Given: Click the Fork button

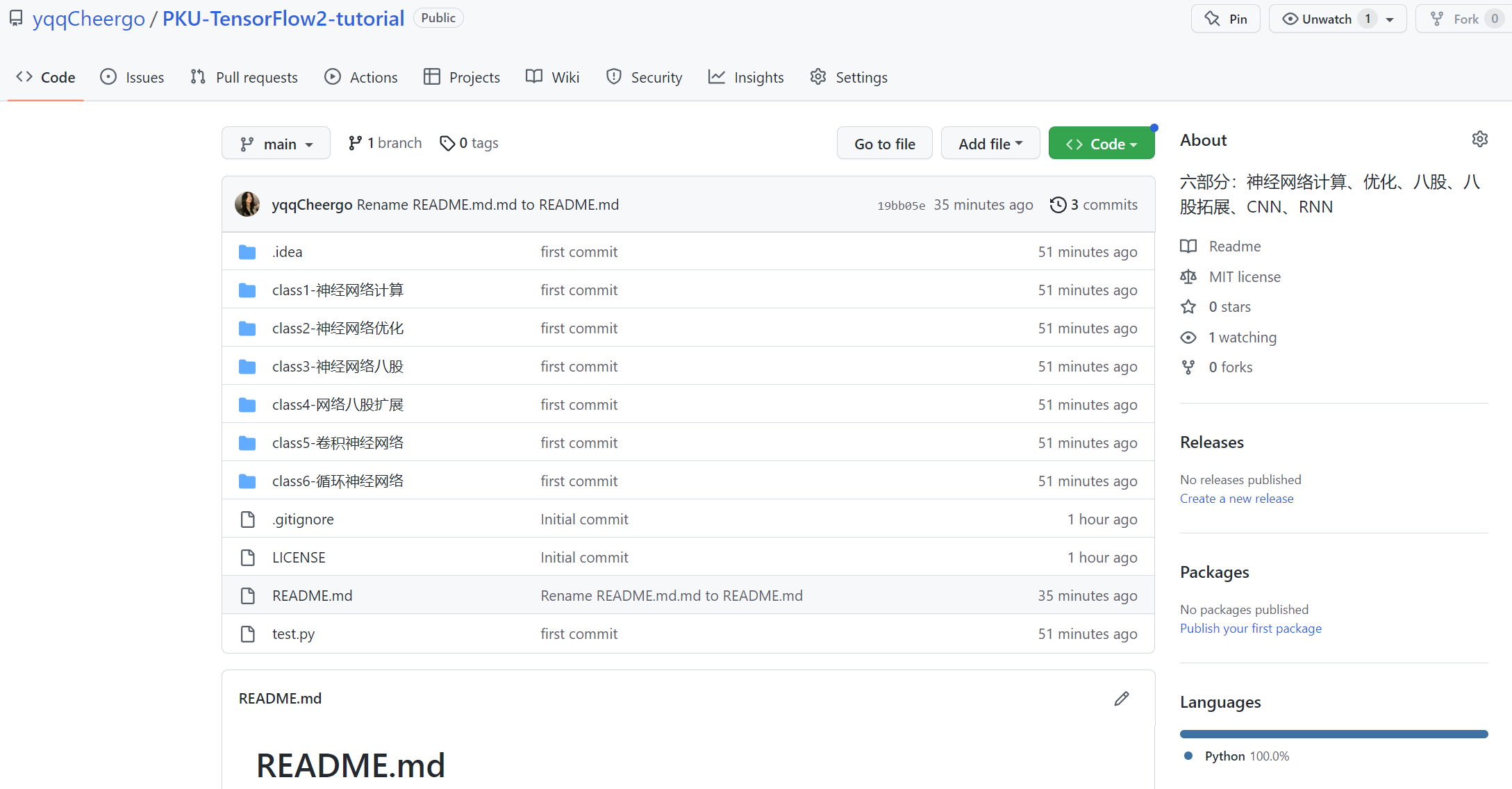Looking at the screenshot, I should tap(1463, 19).
